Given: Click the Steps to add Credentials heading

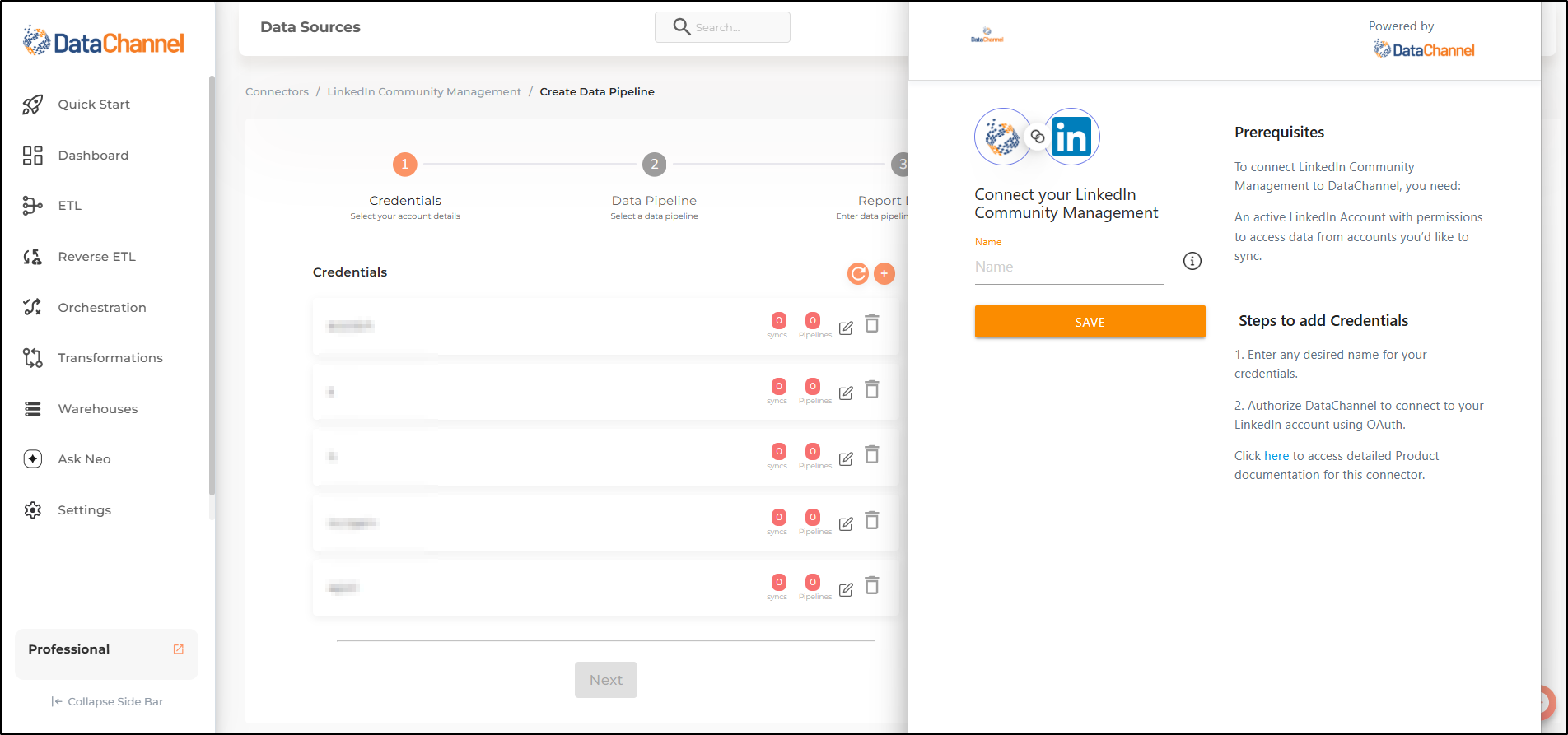Looking at the screenshot, I should pyautogui.click(x=1323, y=321).
